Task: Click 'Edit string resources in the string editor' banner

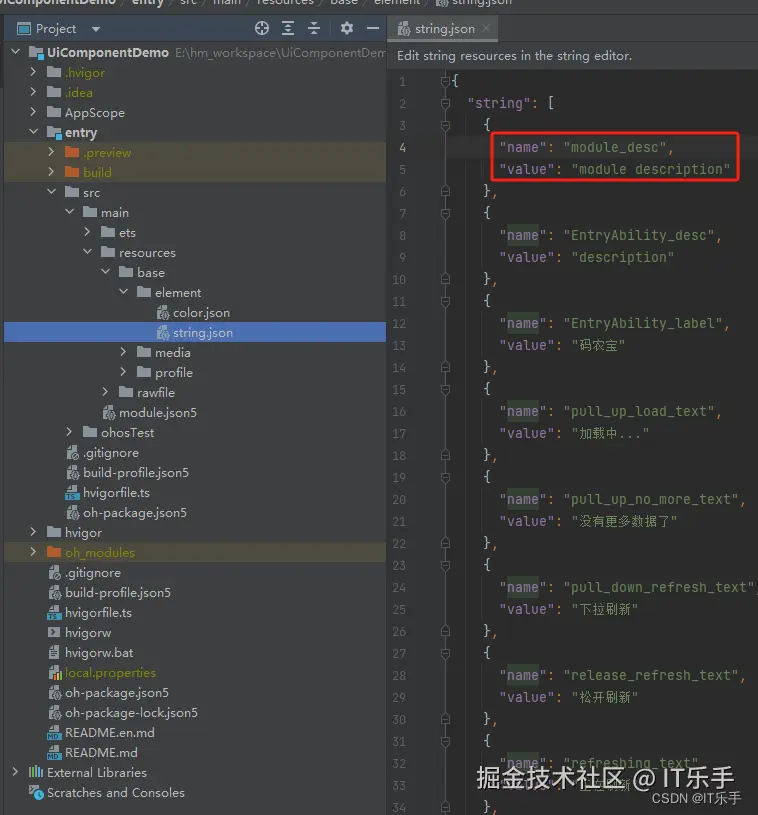Action: (x=514, y=56)
